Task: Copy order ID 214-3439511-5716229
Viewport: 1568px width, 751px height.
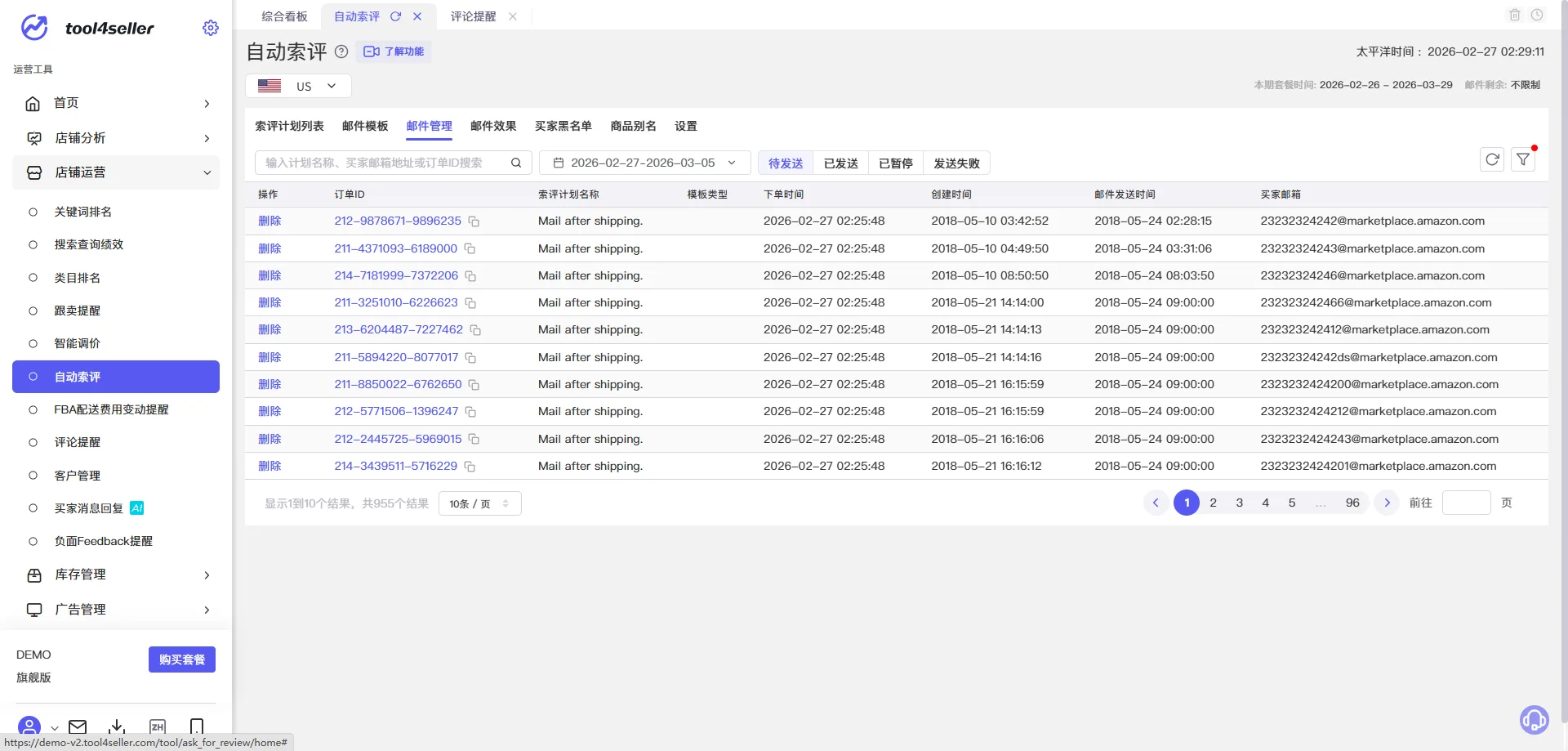Action: [470, 467]
